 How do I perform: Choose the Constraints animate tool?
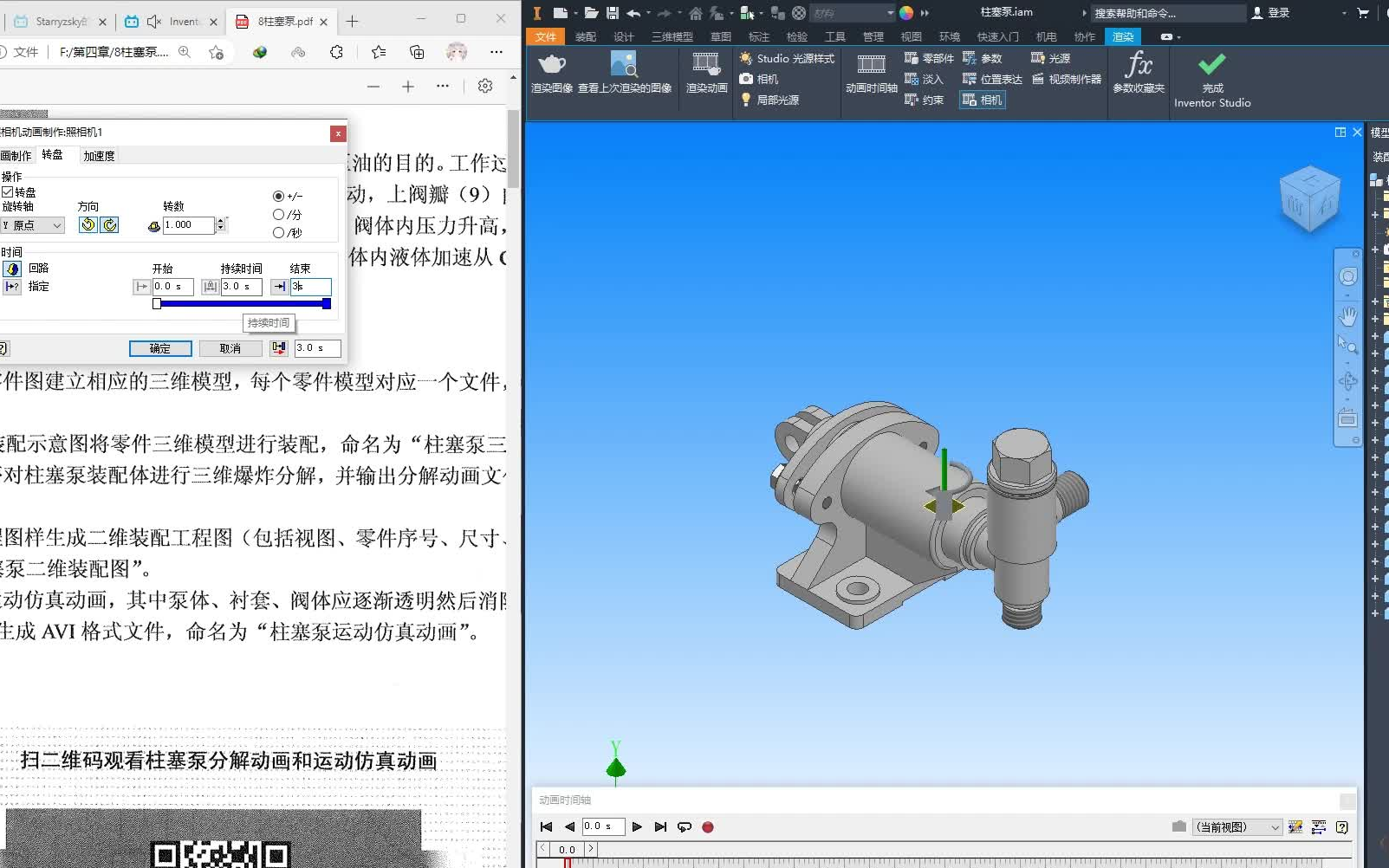tap(924, 100)
